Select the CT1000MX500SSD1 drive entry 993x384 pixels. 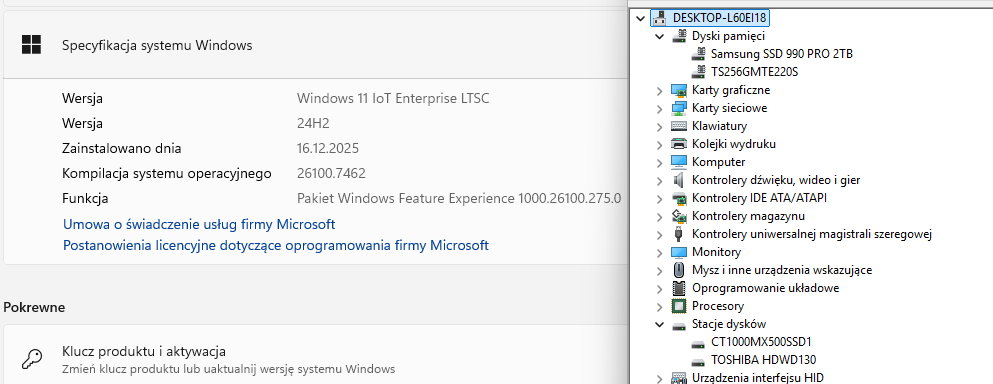tap(761, 342)
